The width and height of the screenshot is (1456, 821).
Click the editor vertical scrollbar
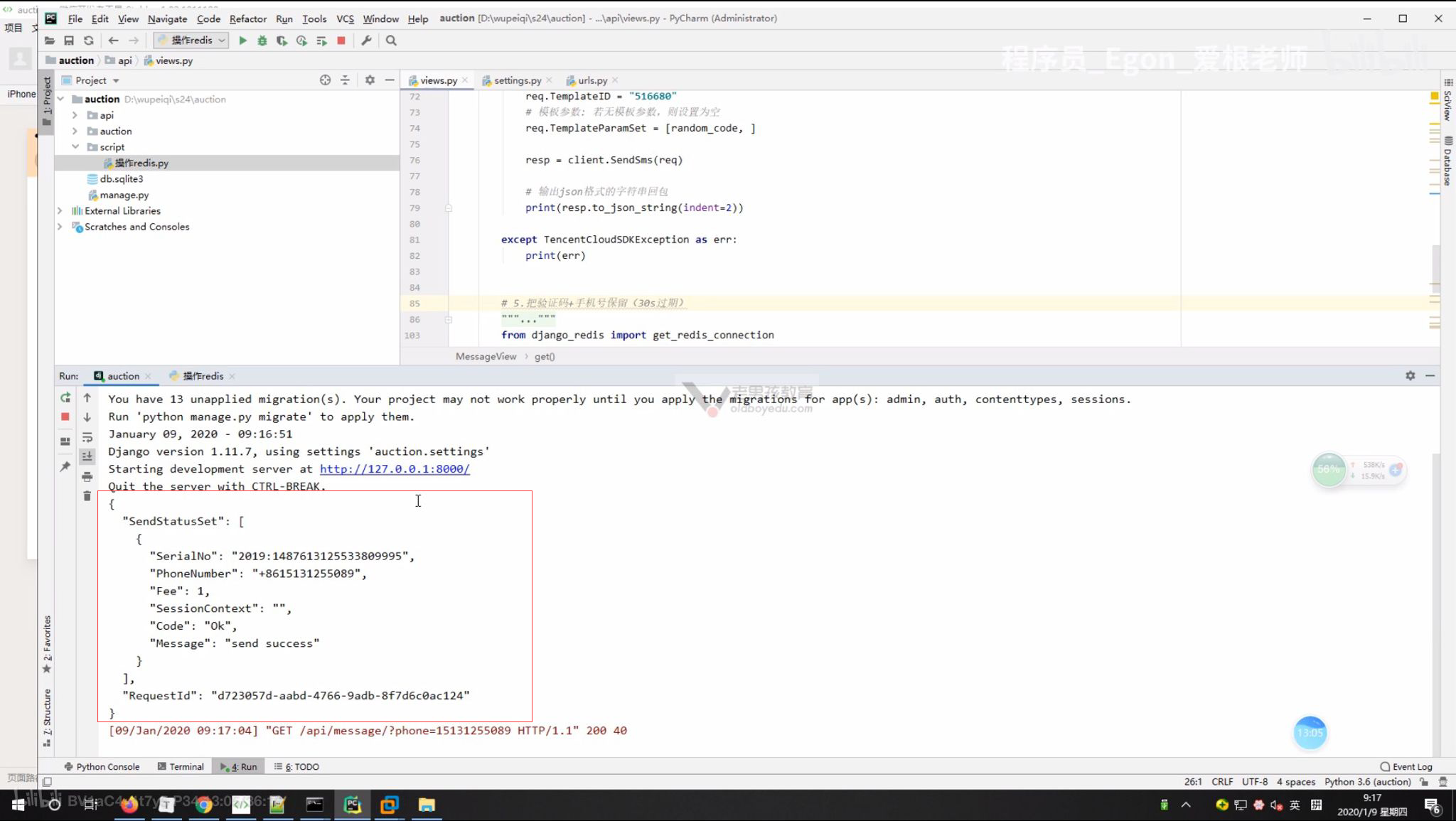(1435, 270)
